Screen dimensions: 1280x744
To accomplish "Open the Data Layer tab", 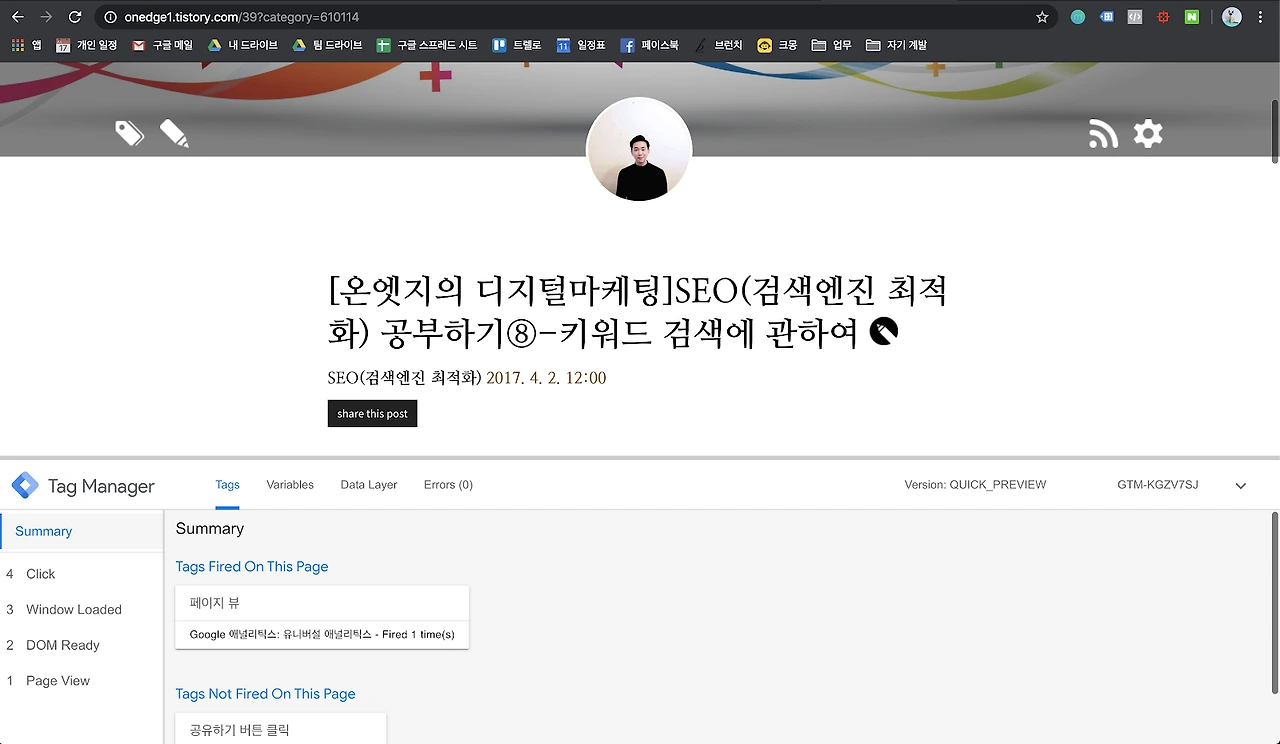I will coord(368,485).
